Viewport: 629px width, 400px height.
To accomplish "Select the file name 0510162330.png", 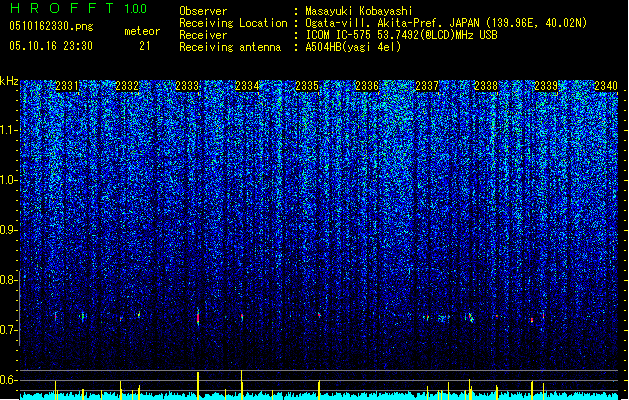I will [51, 26].
